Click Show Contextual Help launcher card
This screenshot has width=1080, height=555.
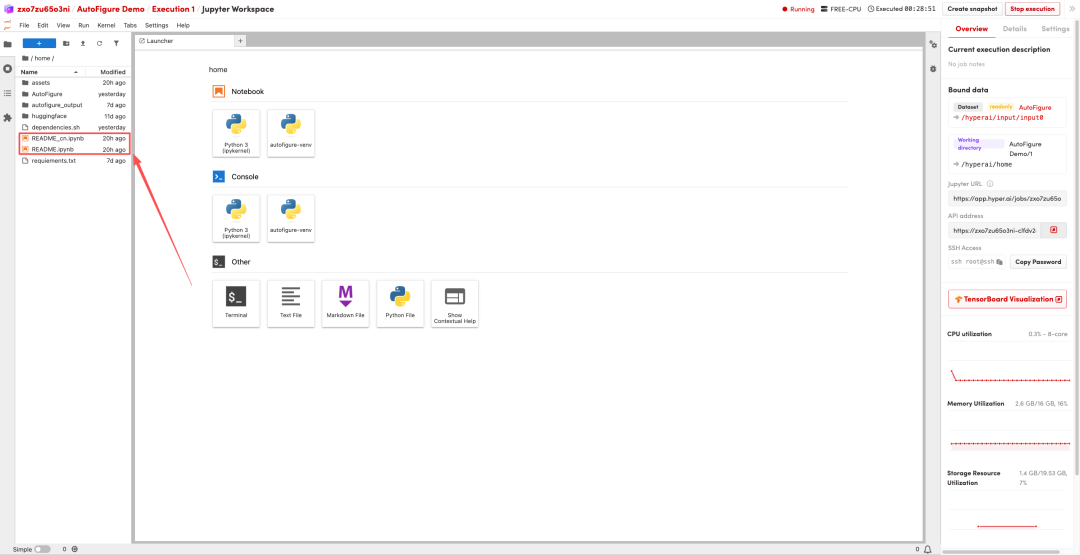click(x=455, y=304)
